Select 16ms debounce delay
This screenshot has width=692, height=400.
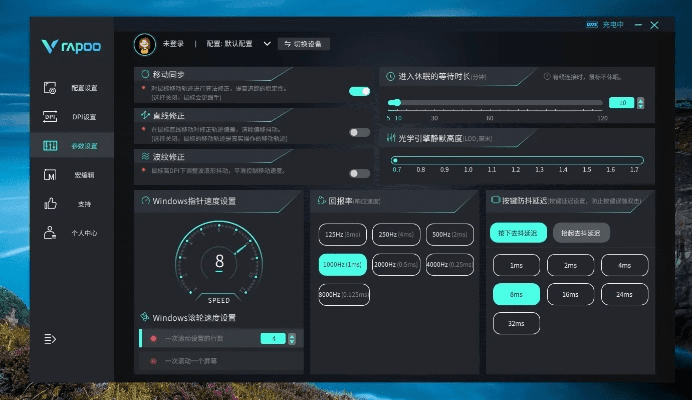coord(571,294)
